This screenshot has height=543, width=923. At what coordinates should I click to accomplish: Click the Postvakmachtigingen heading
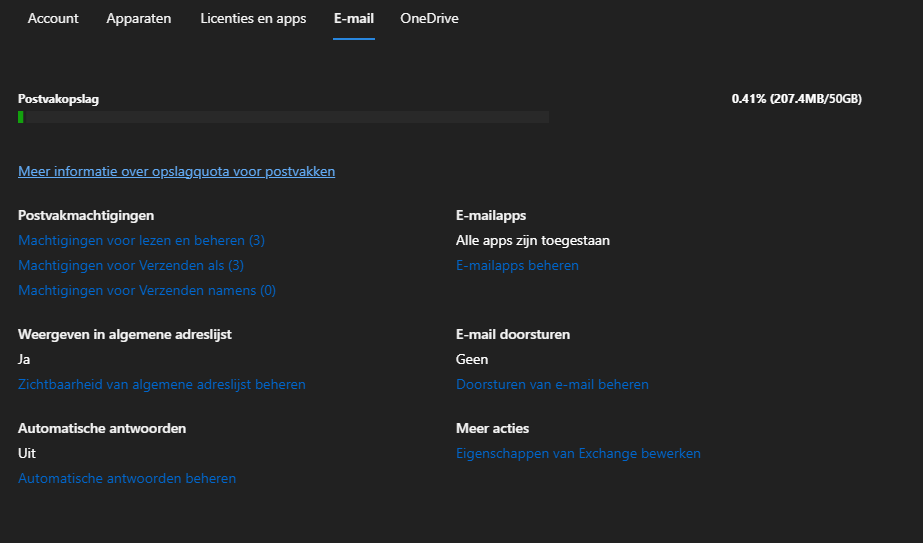pyautogui.click(x=86, y=216)
